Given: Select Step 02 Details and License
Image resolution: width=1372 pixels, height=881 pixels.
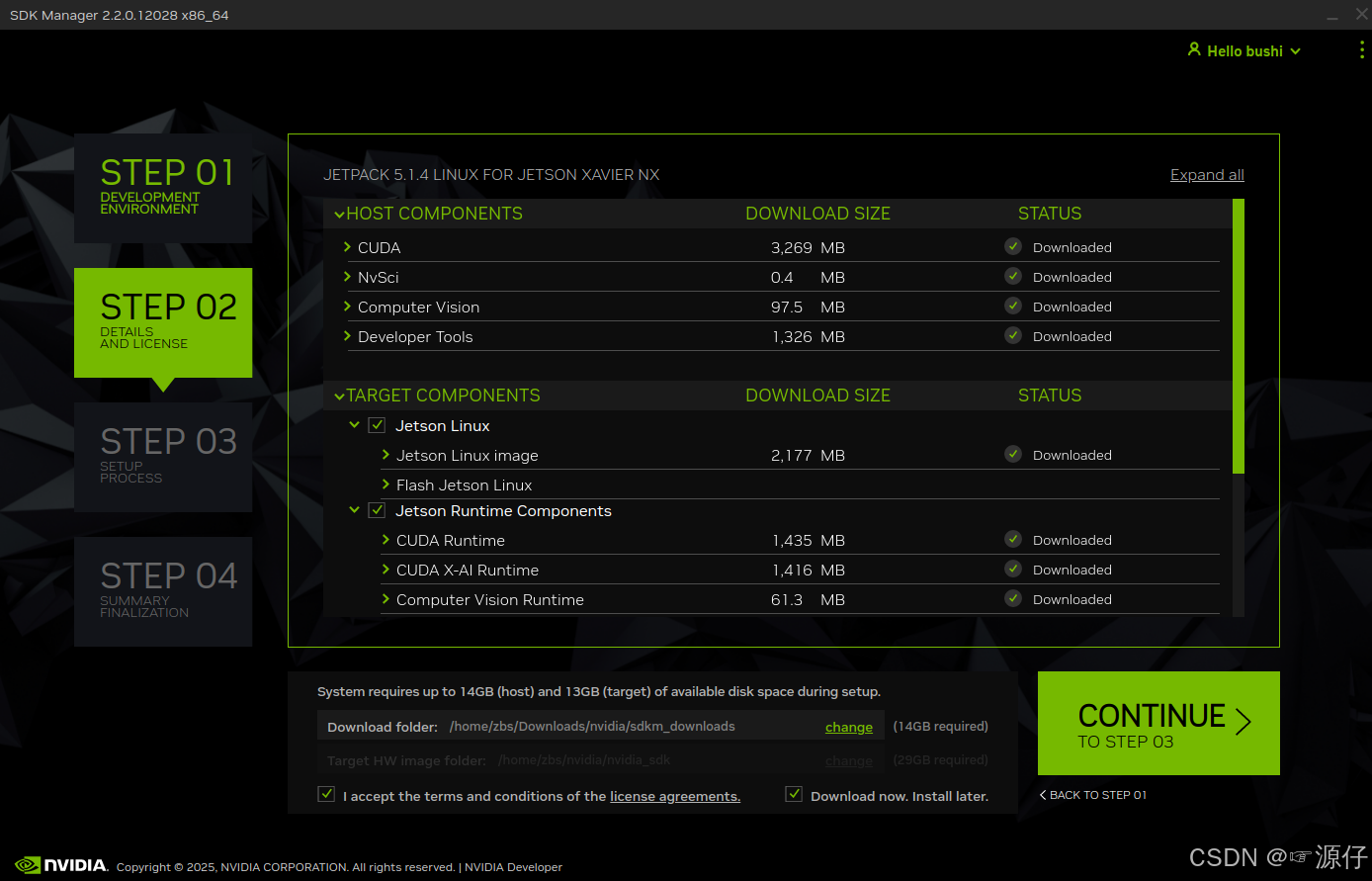Looking at the screenshot, I should pos(163,322).
